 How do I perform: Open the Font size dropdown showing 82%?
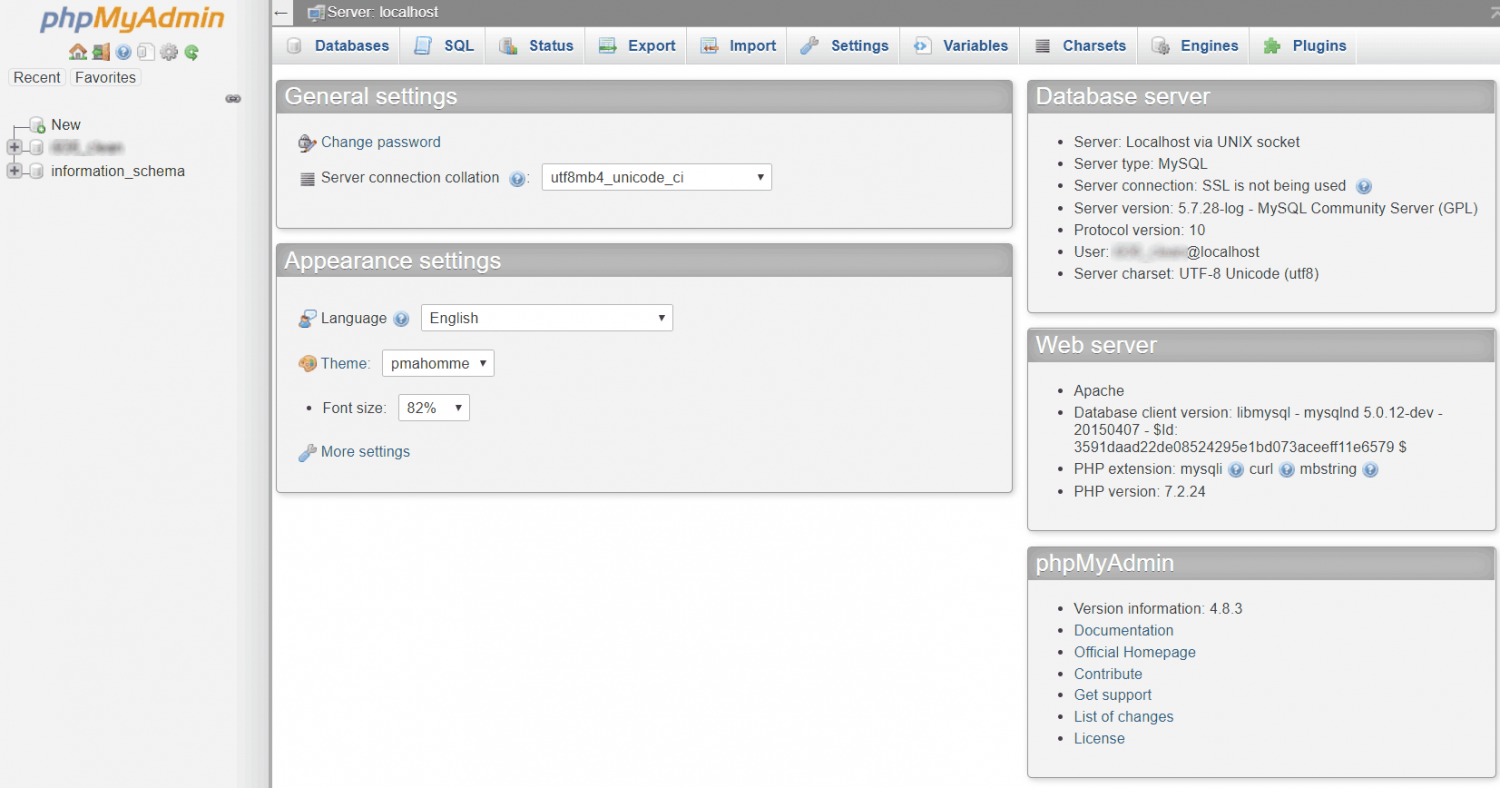(x=434, y=408)
